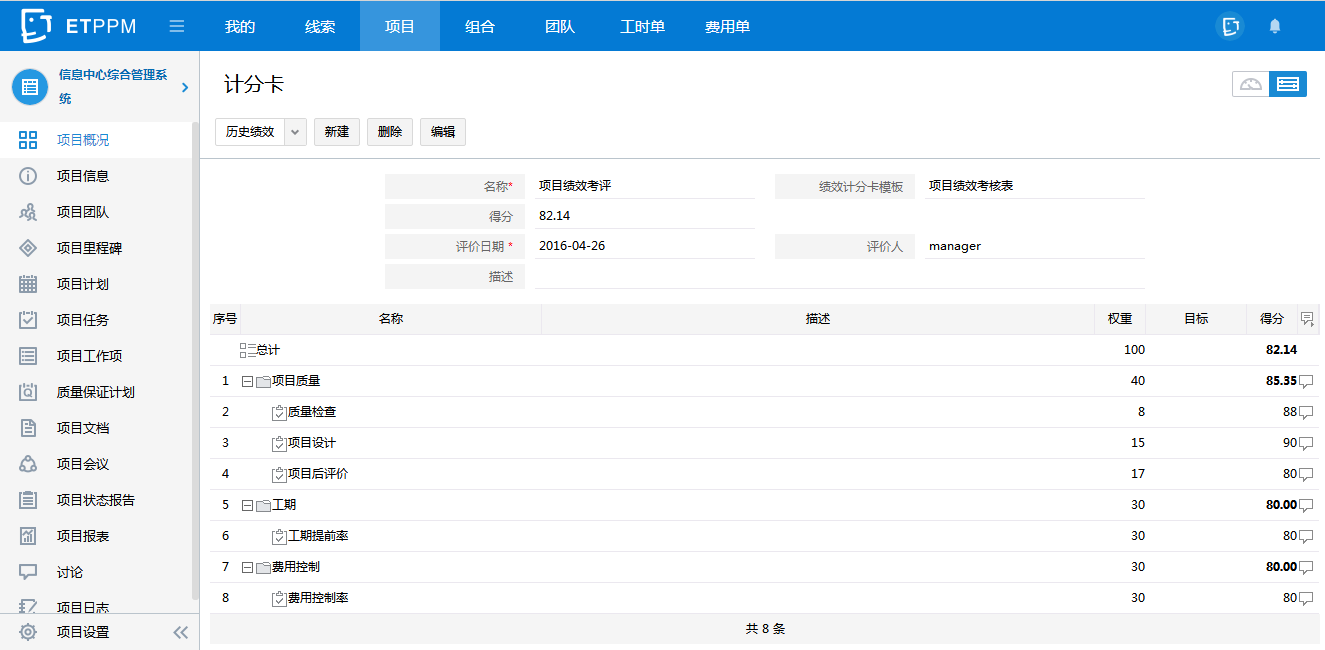Viewport: 1325px width, 650px height.
Task: Select the 项目设计 row name
Action: (312, 443)
